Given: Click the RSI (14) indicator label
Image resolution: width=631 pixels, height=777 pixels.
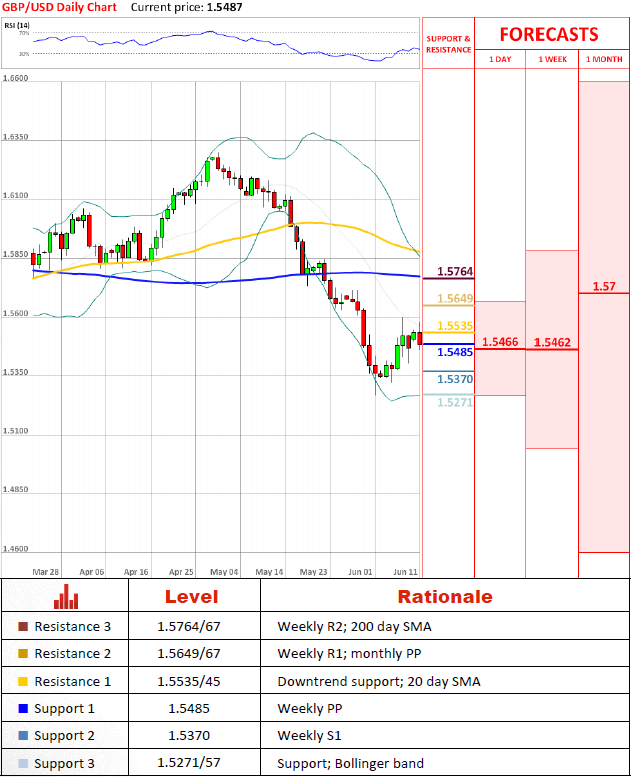Looking at the screenshot, I should click(17, 25).
